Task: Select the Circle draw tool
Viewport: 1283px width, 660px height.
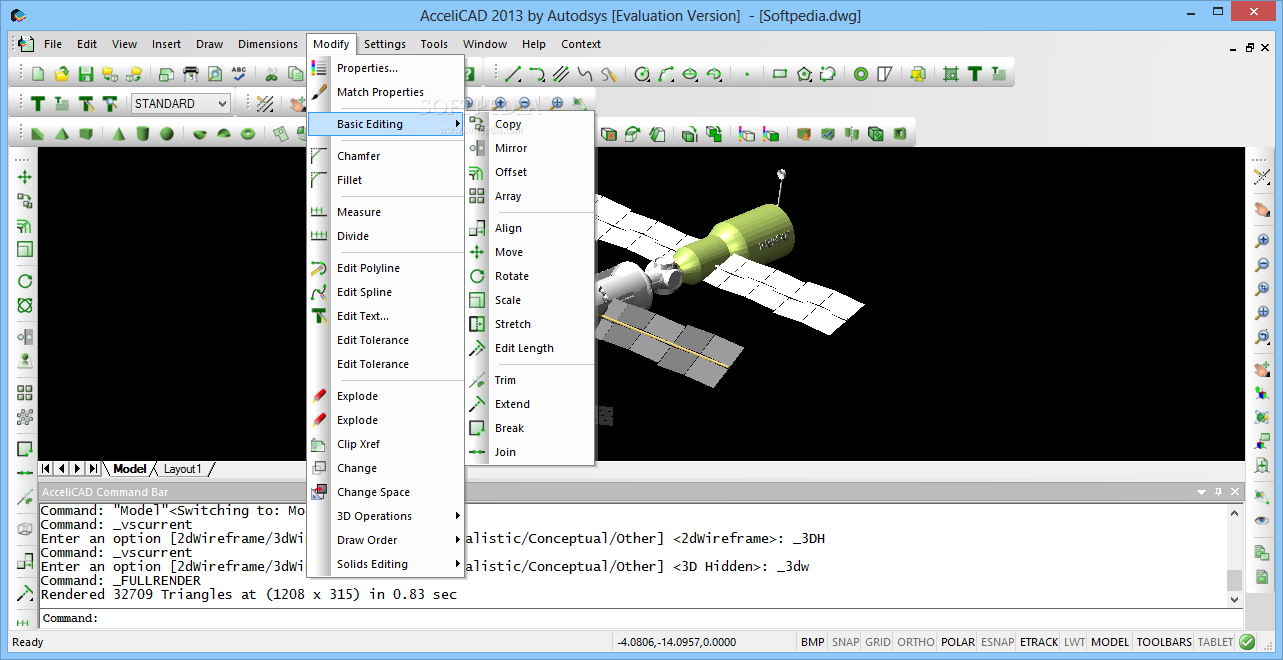Action: coord(642,74)
